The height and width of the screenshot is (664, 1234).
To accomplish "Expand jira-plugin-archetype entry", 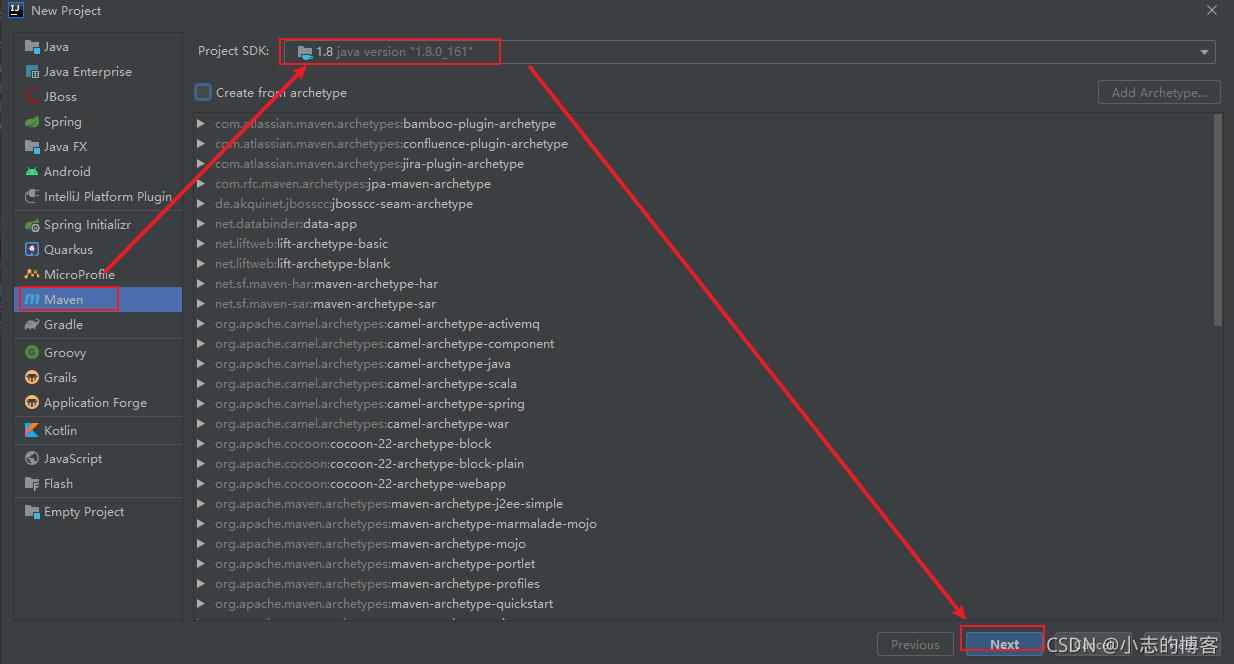I will (201, 164).
